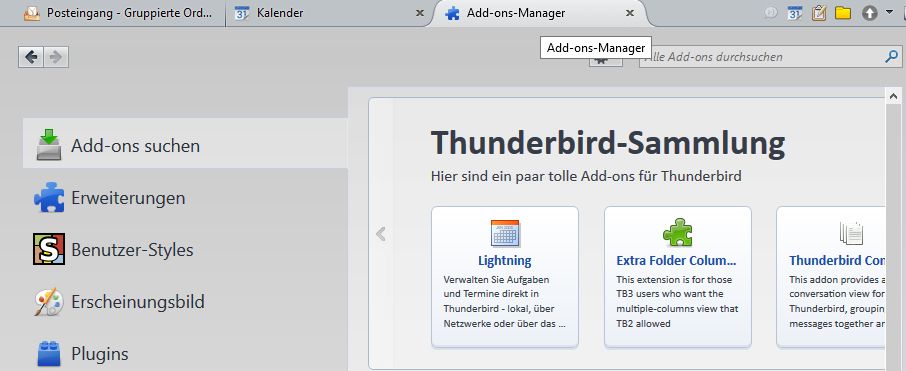Screen dimensions: 906x371
Task: Click the blue brick Plugins icon
Action: pos(49,353)
